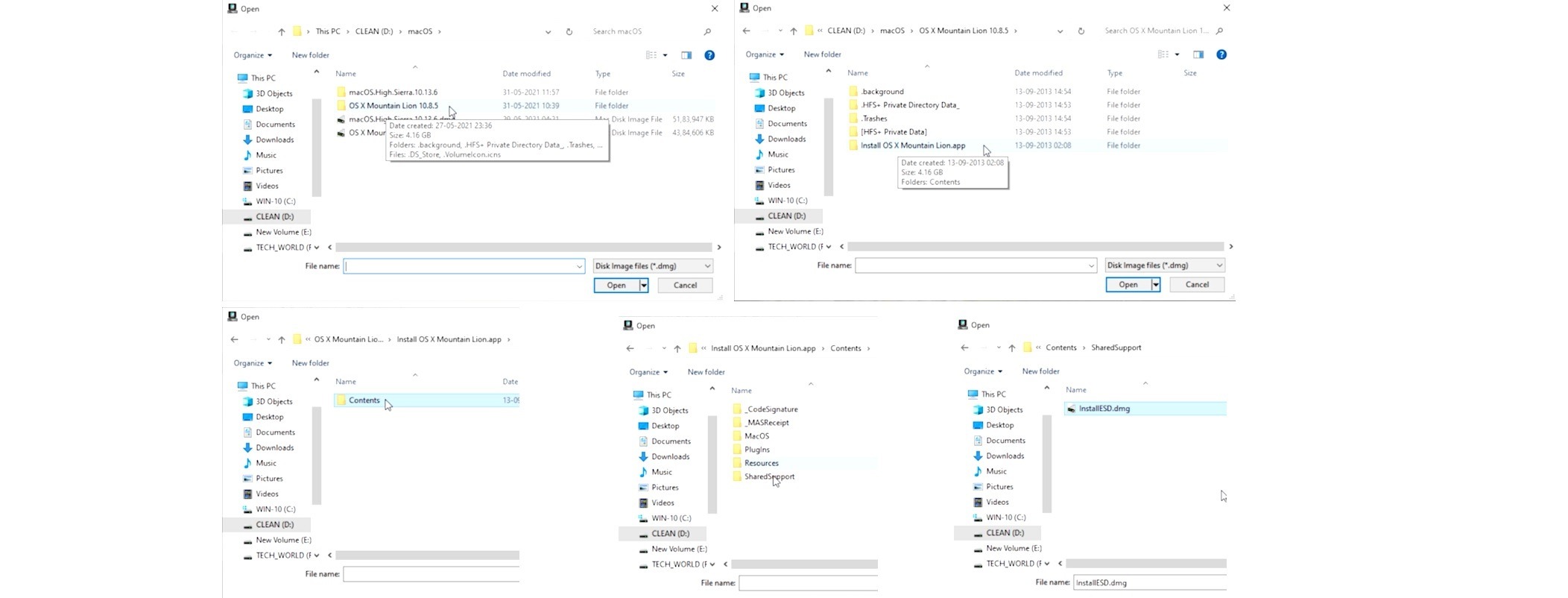This screenshot has height=598, width=1568.
Task: Click the back arrow in the Mountain Lion 10.8.5 folder dialog
Action: click(746, 31)
